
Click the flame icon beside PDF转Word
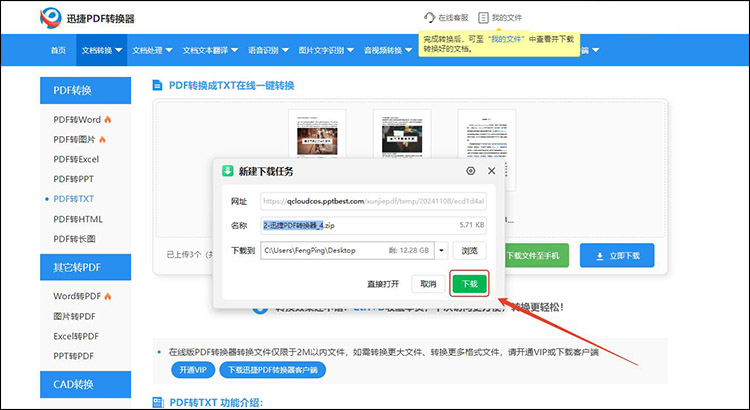pyautogui.click(x=108, y=119)
